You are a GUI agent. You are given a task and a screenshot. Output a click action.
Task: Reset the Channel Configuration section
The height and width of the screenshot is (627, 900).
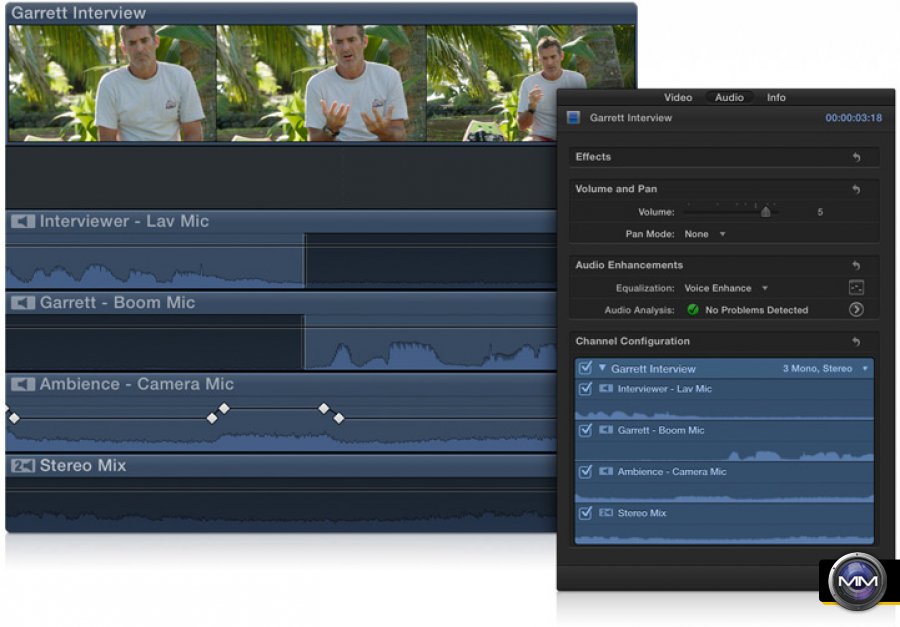coord(856,342)
